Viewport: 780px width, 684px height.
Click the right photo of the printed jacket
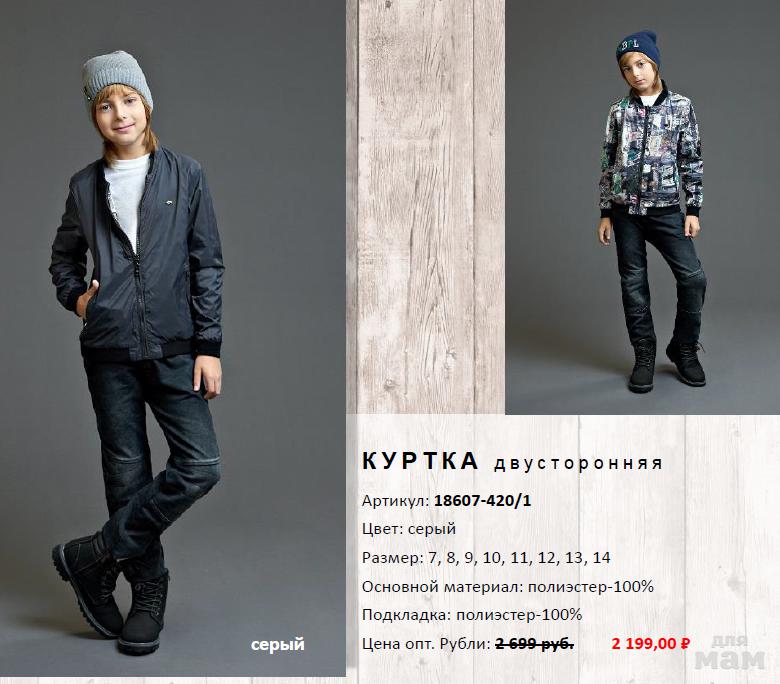pos(642,207)
